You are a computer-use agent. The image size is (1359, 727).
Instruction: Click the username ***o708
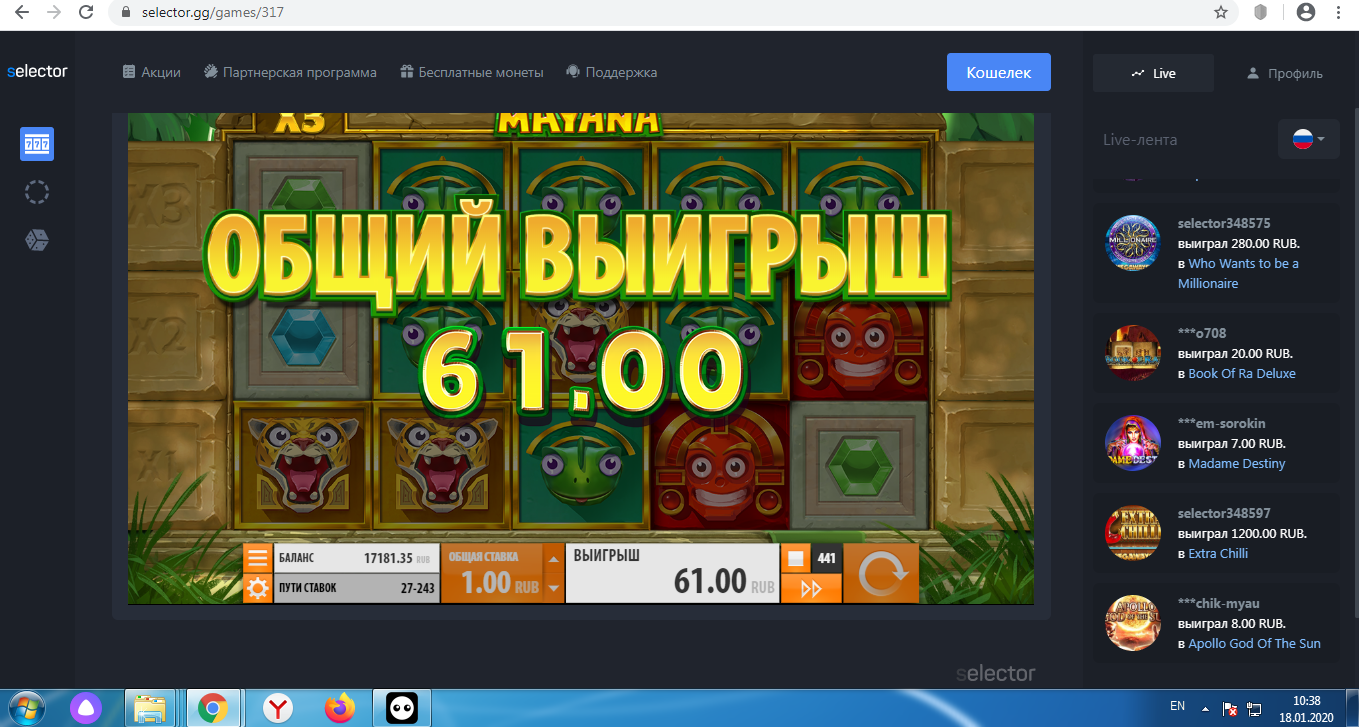(1202, 333)
